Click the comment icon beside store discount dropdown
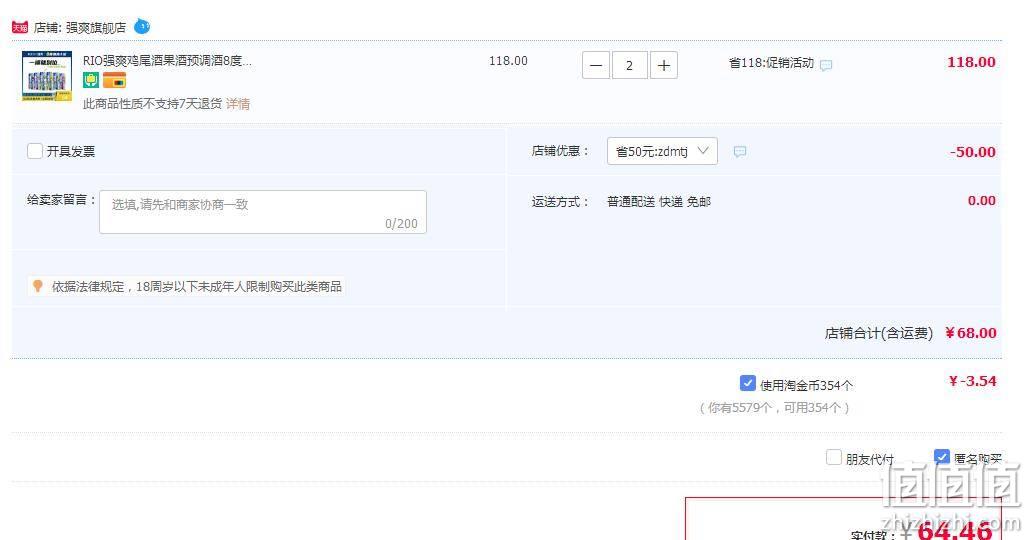This screenshot has height=540, width=1030. 740,152
